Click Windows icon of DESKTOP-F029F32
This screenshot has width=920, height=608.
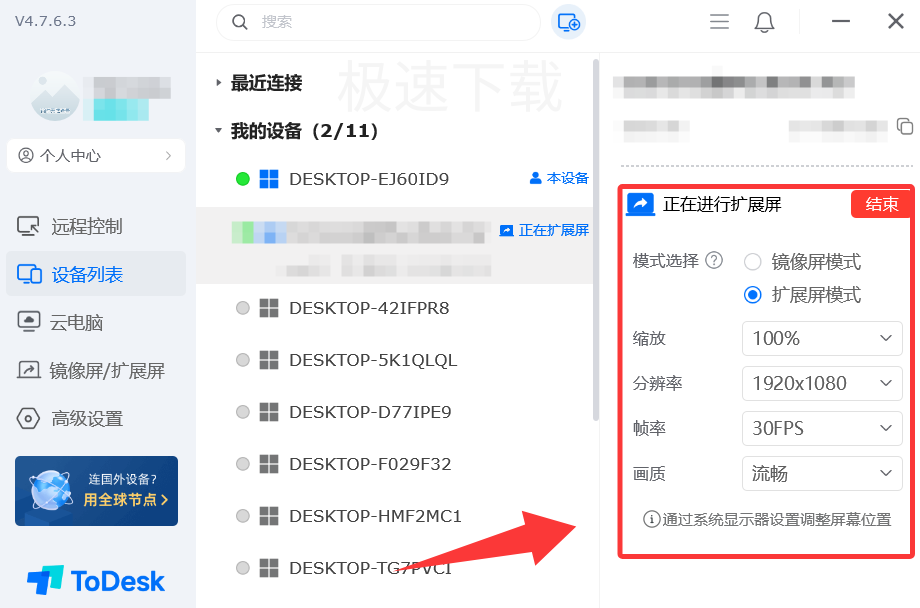point(269,464)
